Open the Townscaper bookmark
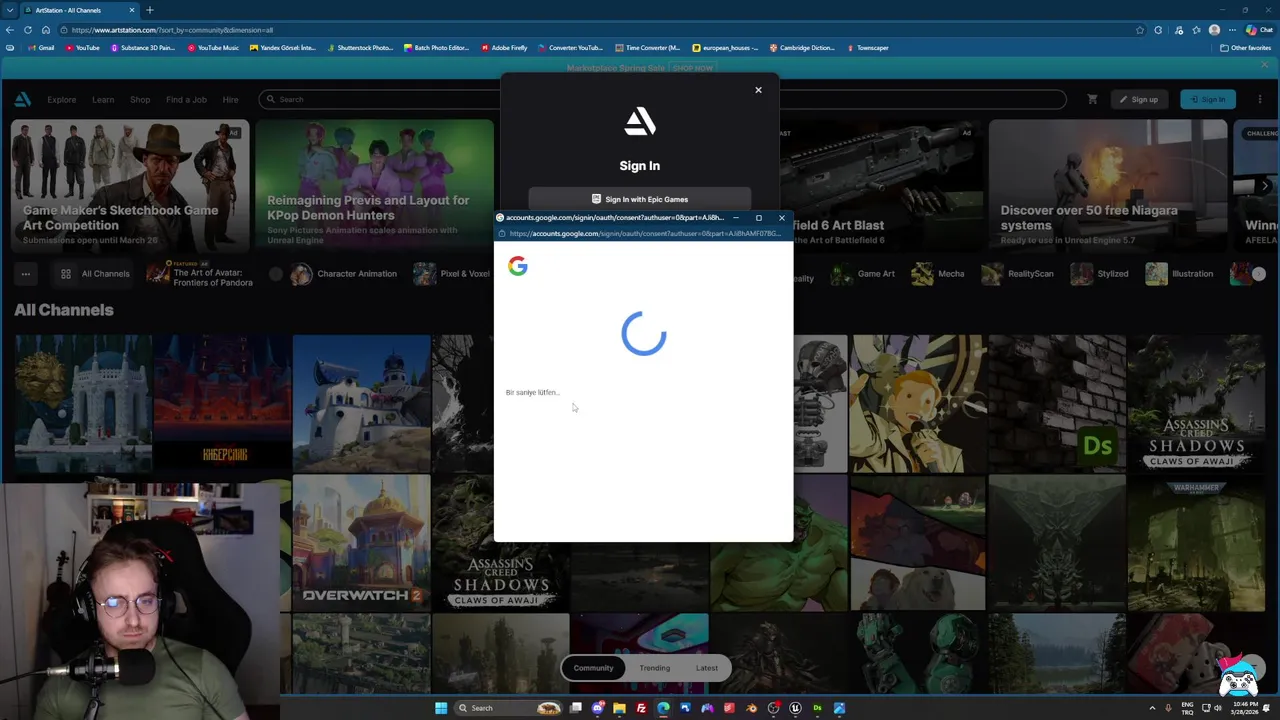Image resolution: width=1280 pixels, height=720 pixels. tap(867, 48)
